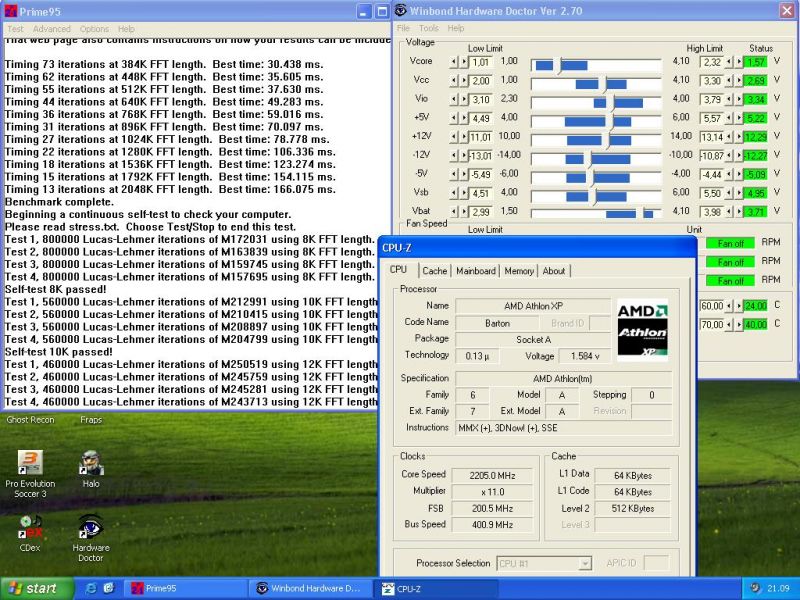The height and width of the screenshot is (600, 800).
Task: Click the FSB value 200.5 MHz
Action: click(x=492, y=508)
